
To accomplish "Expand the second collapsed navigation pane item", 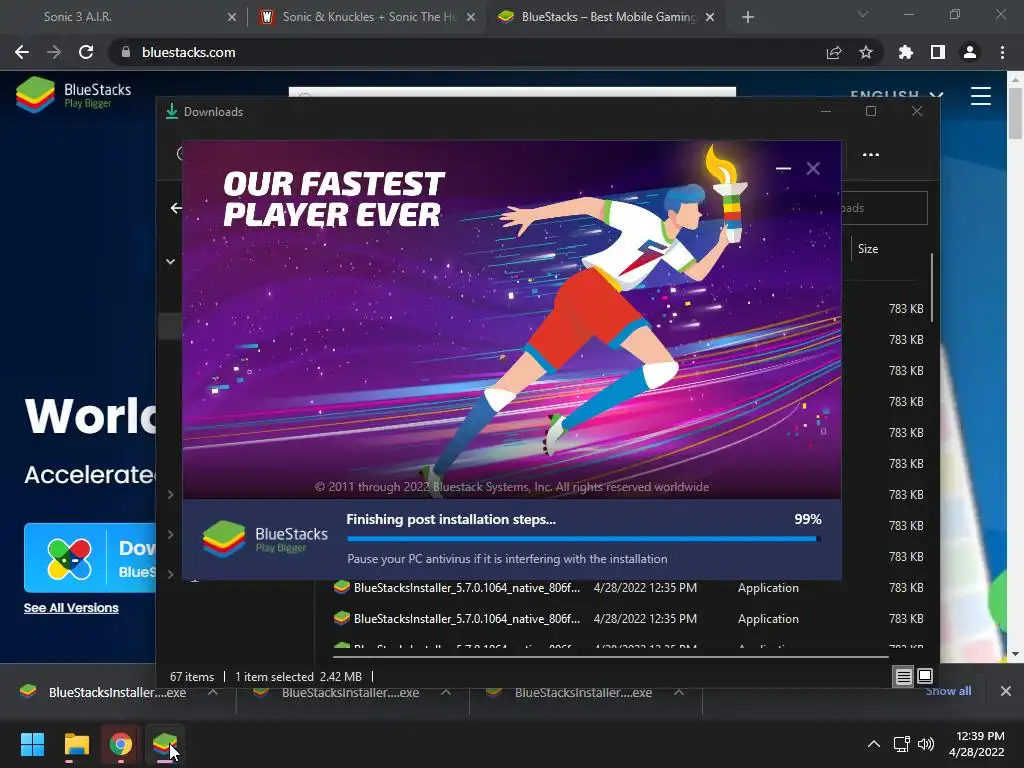I will (x=170, y=534).
